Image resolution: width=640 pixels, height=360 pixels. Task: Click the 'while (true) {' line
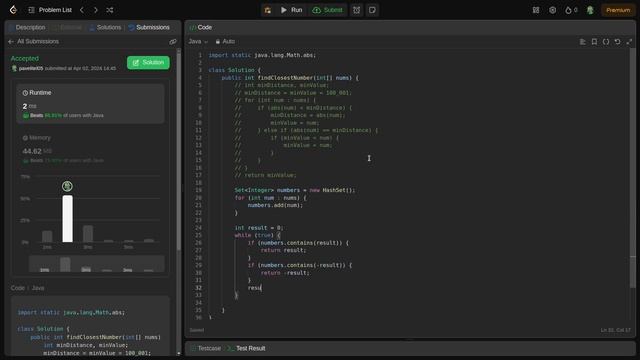(x=257, y=235)
